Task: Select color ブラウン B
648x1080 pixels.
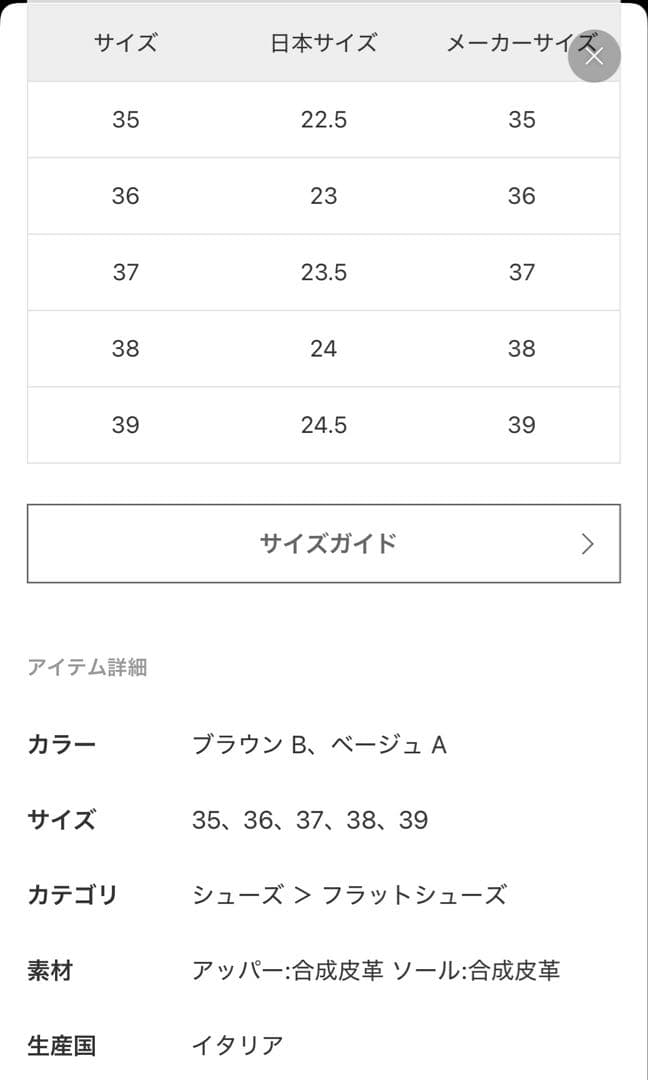Action: (248, 744)
